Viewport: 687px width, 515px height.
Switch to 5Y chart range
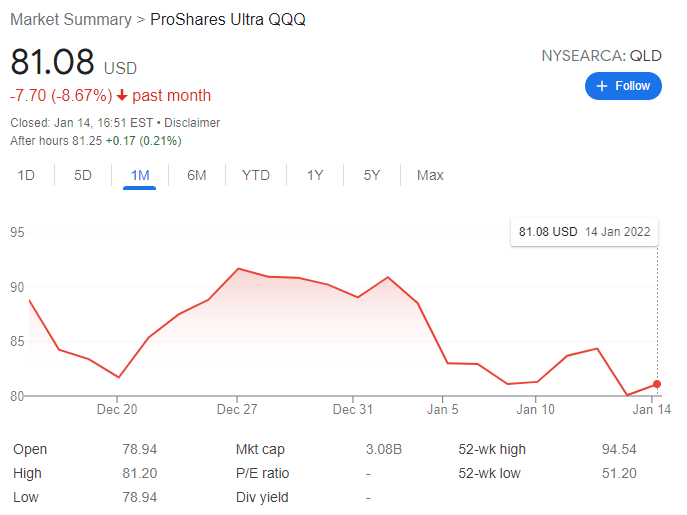[x=372, y=175]
